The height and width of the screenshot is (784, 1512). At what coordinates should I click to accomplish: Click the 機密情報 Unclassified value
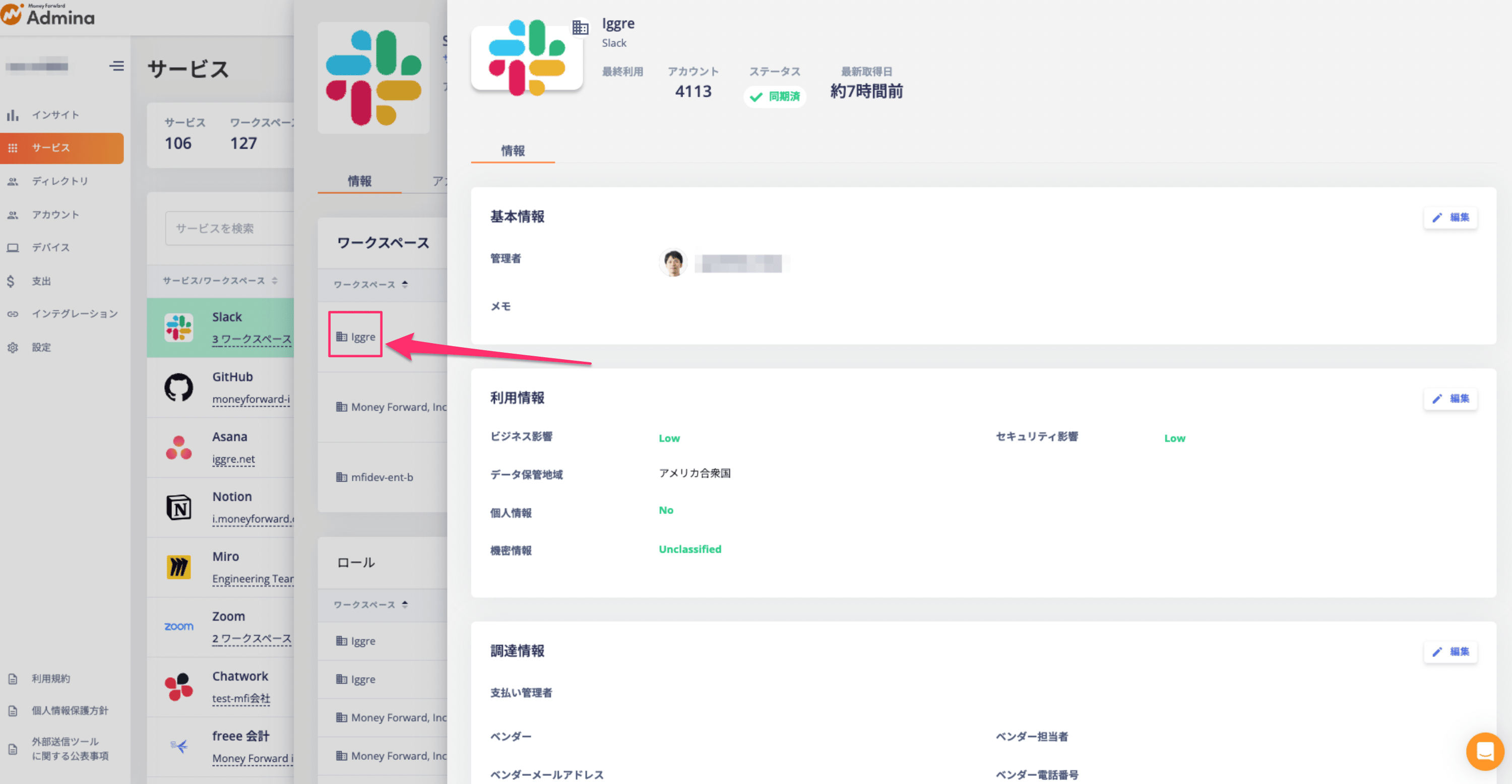coord(689,549)
